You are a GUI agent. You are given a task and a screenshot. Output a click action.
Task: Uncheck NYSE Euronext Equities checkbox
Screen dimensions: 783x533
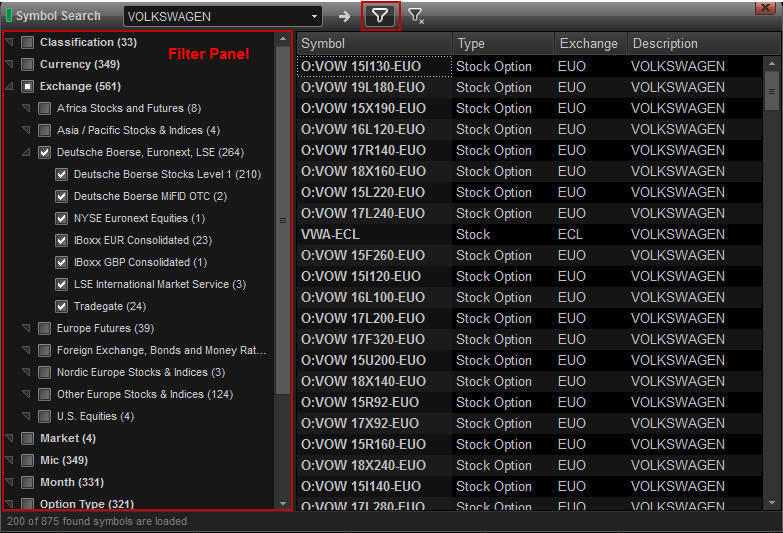61,218
